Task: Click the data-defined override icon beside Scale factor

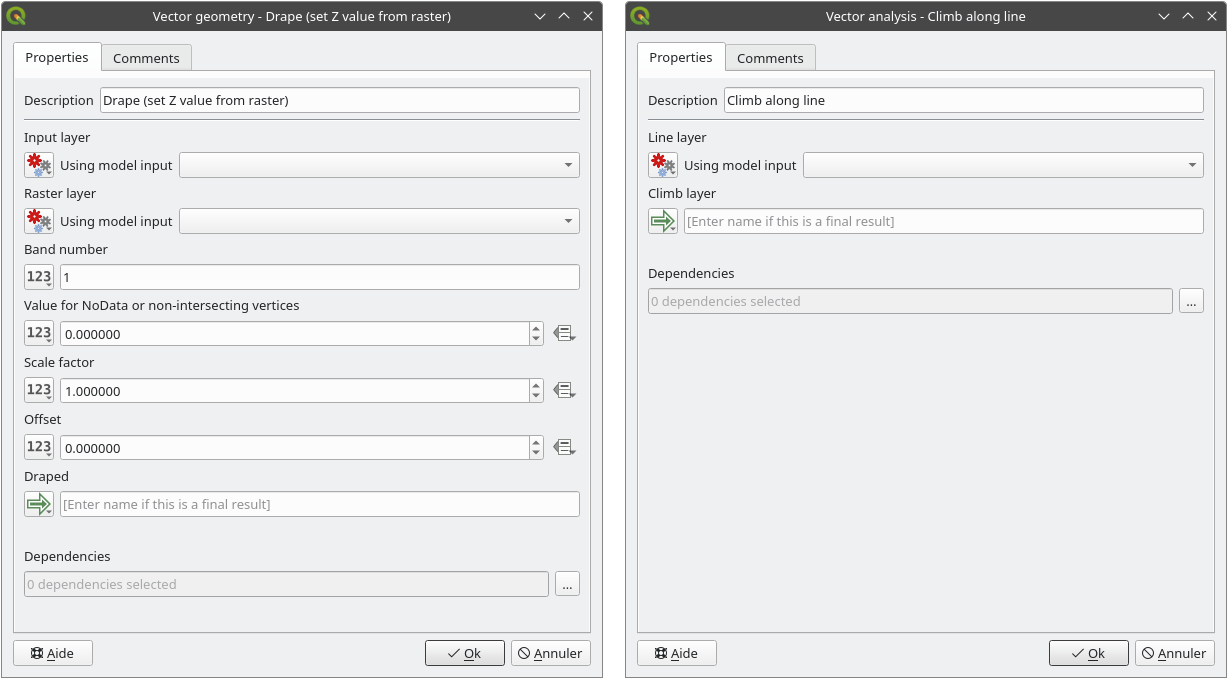Action: (x=565, y=389)
